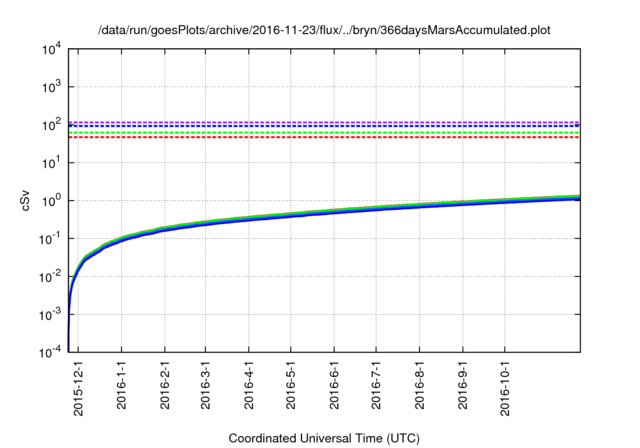The width and height of the screenshot is (640, 448).
Task: Click the 10^1 y-axis tick label
Action: pos(51,162)
